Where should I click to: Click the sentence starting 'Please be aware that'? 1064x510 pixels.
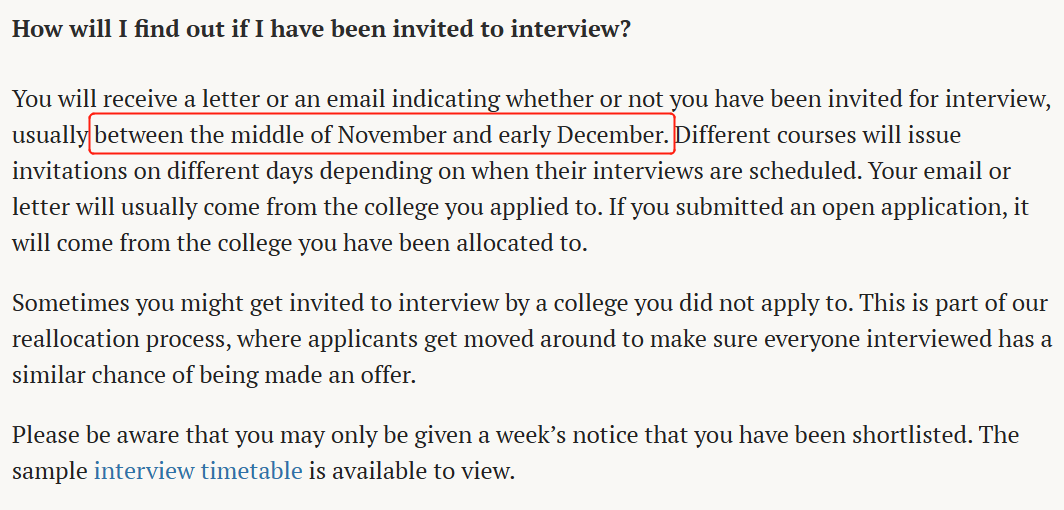[495, 434]
